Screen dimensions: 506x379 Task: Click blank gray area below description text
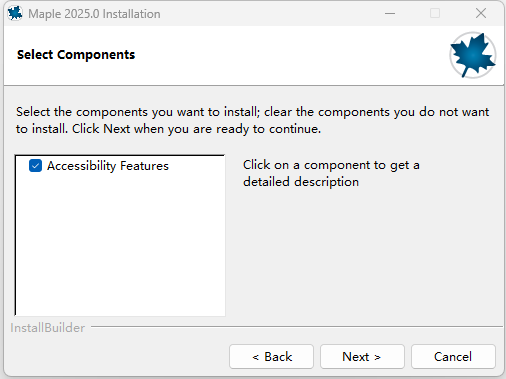(x=367, y=253)
